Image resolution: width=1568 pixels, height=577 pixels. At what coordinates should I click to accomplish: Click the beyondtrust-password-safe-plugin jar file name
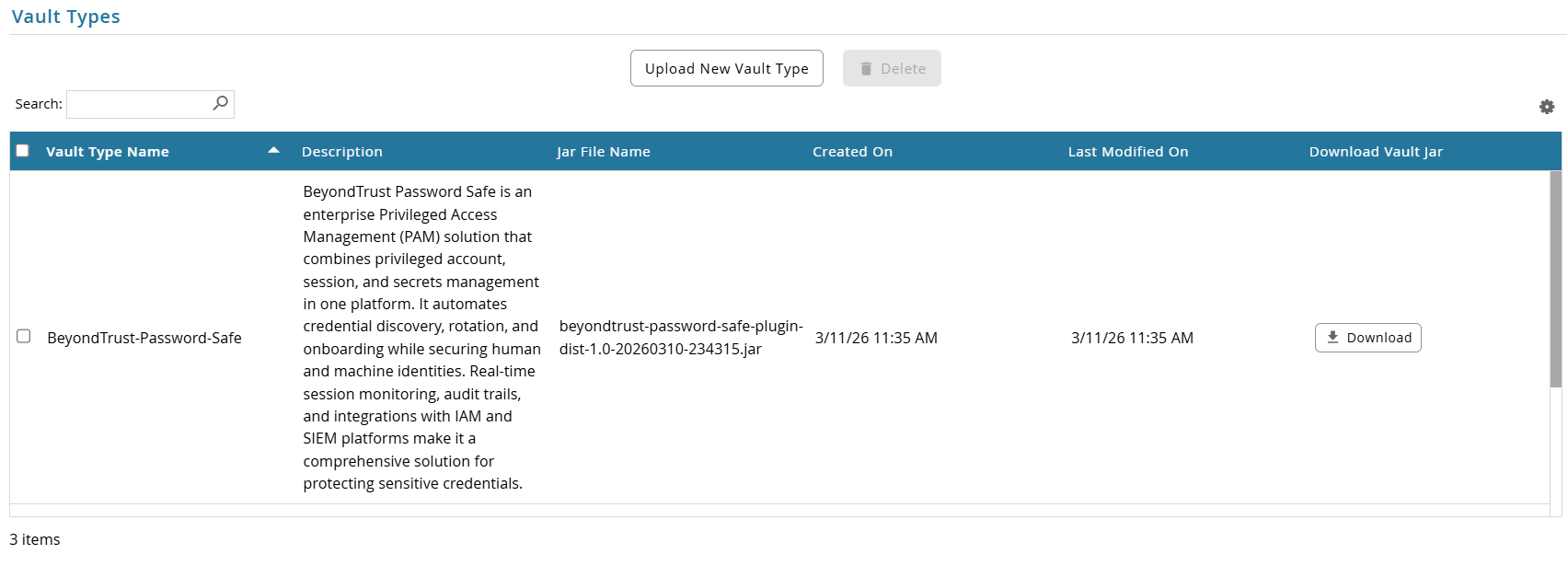681,338
